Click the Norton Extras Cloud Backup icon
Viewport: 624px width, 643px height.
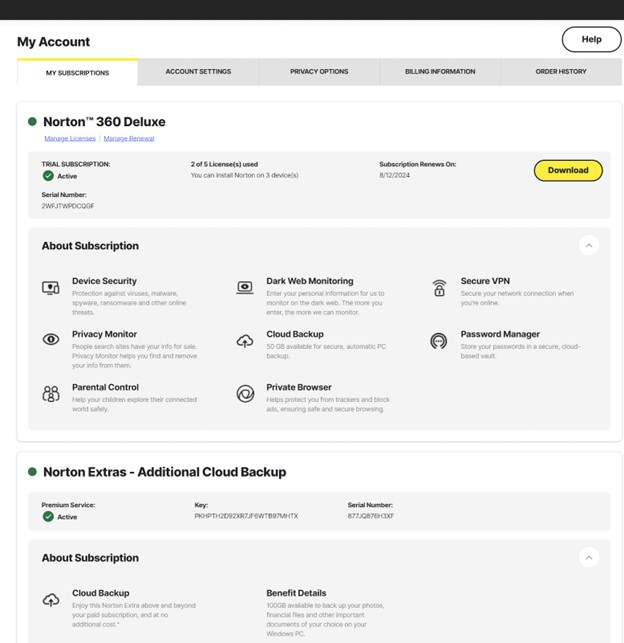pyautogui.click(x=51, y=600)
